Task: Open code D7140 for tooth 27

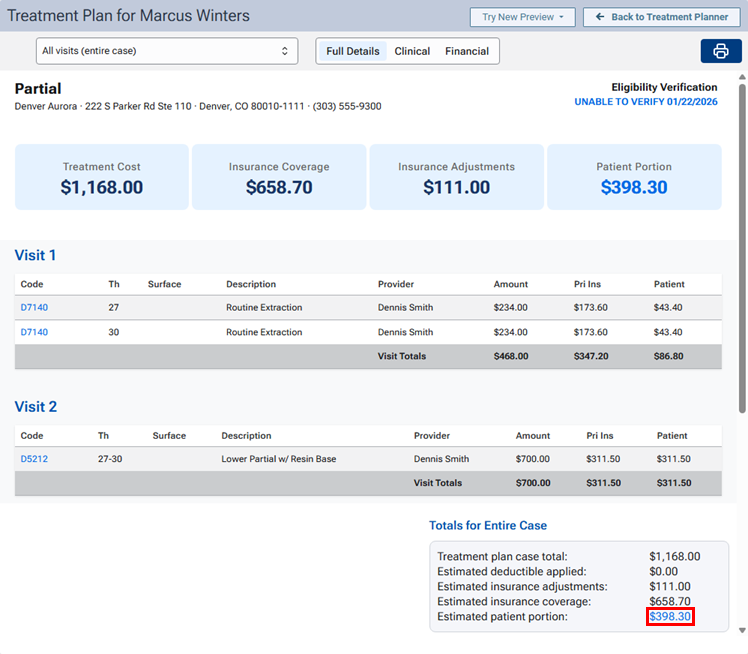Action: (x=34, y=307)
